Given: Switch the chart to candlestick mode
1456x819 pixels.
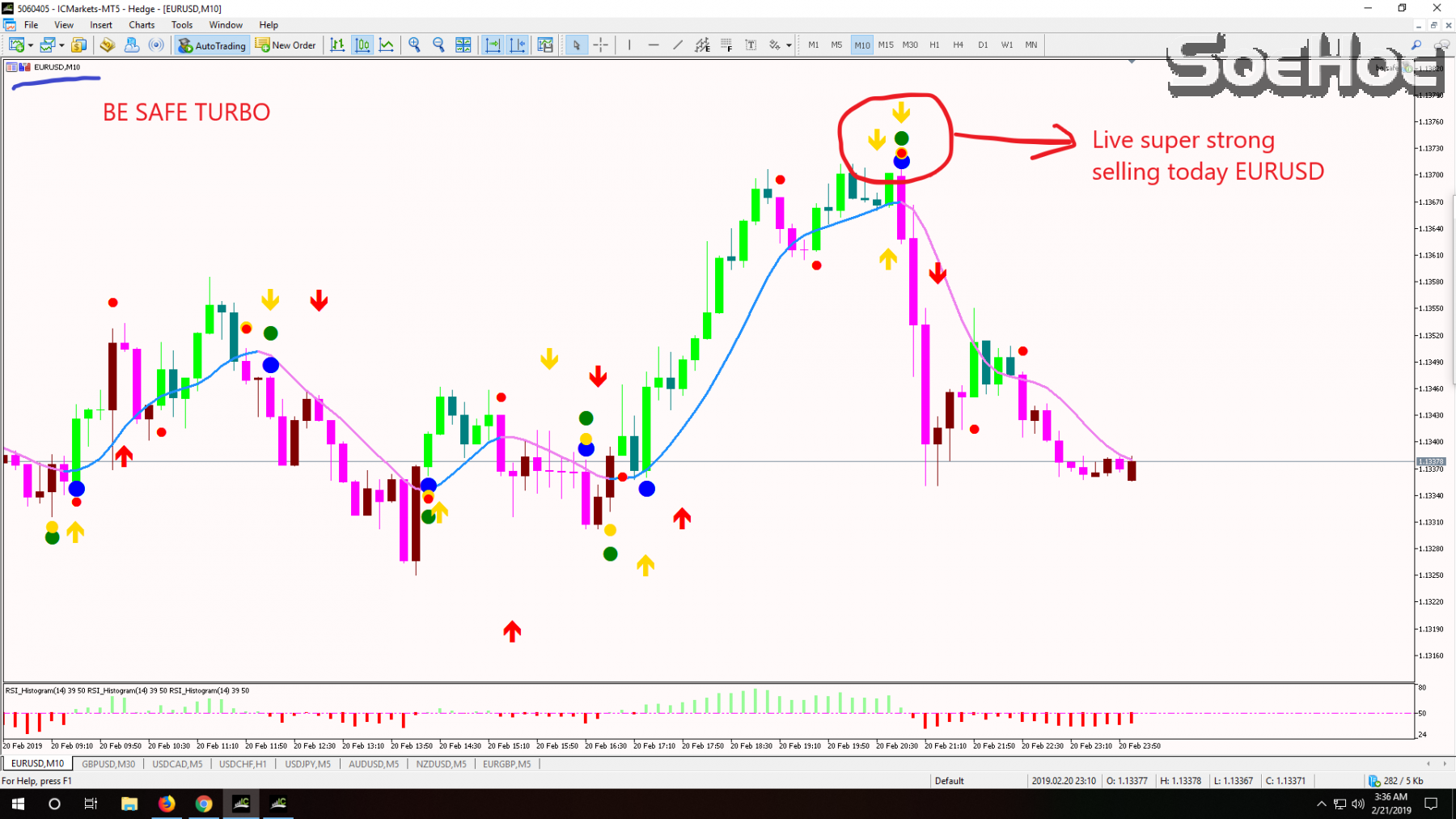Looking at the screenshot, I should click(x=363, y=45).
